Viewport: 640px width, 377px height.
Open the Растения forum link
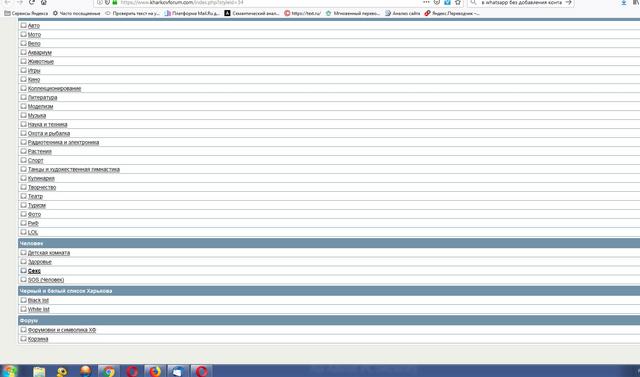[40, 151]
